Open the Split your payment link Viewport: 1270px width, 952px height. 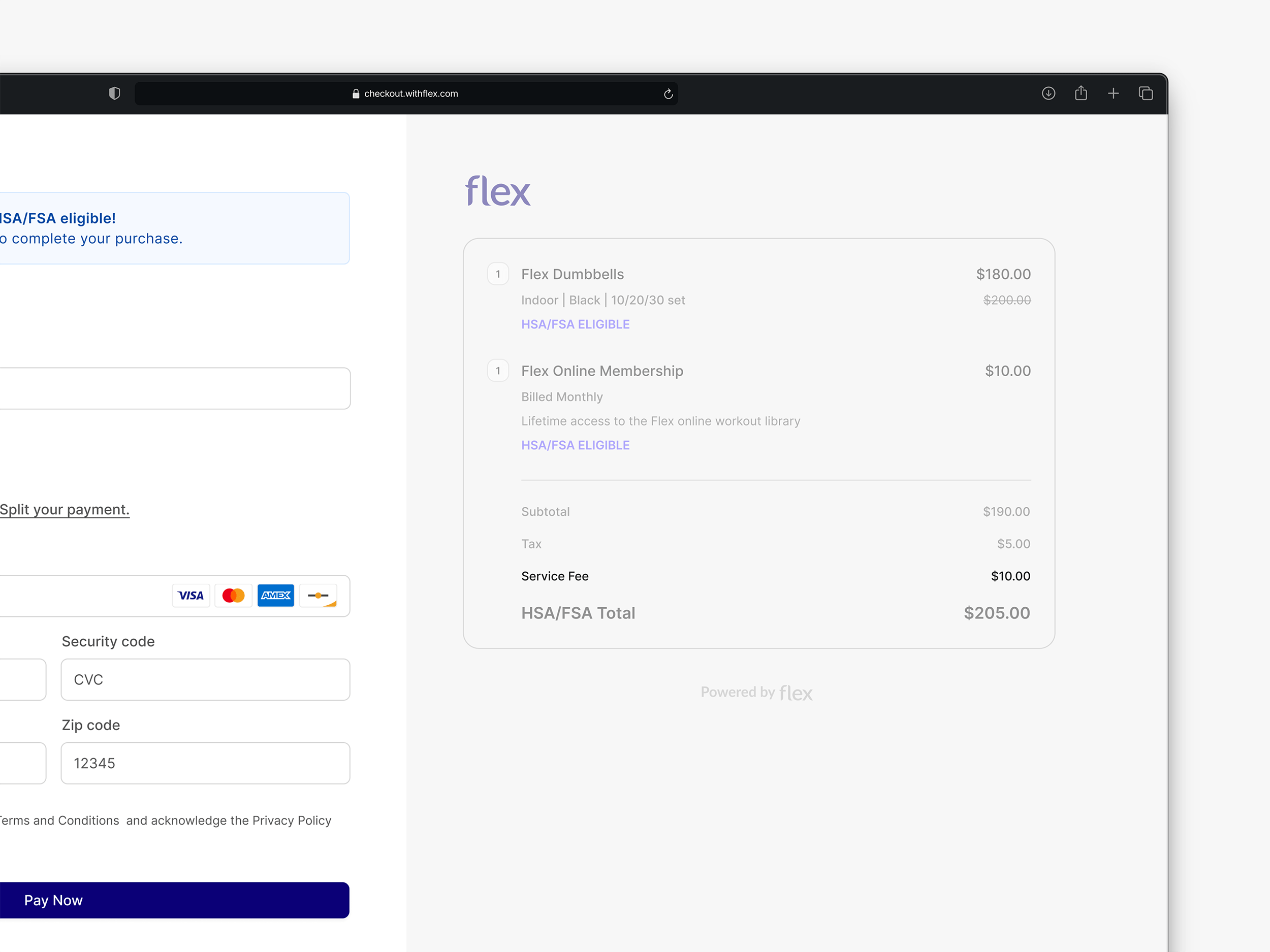(65, 510)
